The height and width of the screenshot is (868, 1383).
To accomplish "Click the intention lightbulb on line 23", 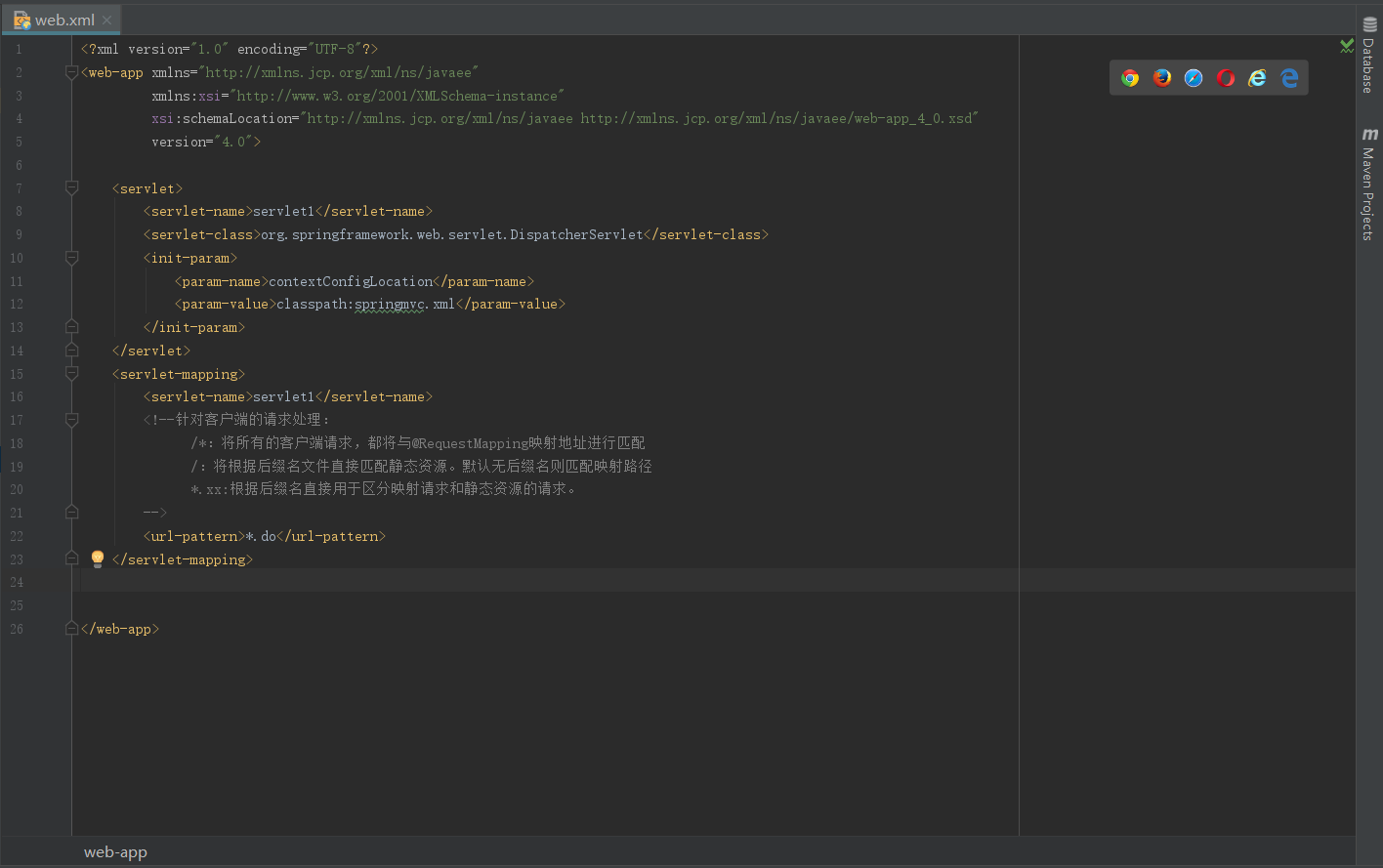I will point(98,558).
